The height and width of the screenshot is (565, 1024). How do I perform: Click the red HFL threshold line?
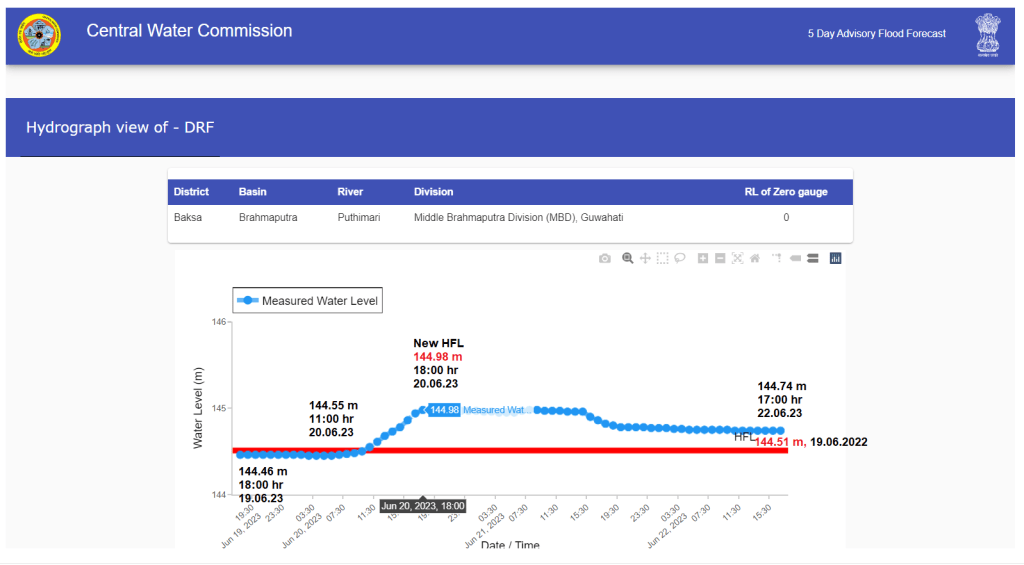600,450
